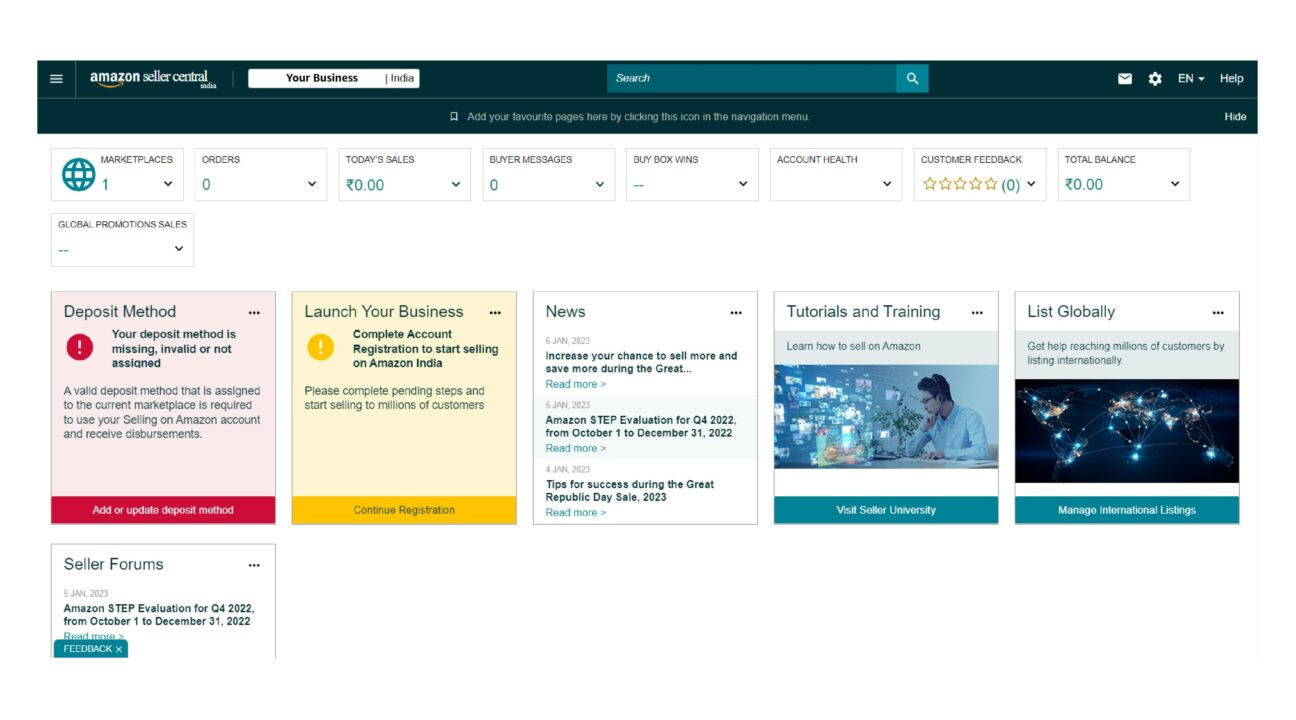Expand the Orders dropdown
The height and width of the screenshot is (720, 1296).
point(310,184)
